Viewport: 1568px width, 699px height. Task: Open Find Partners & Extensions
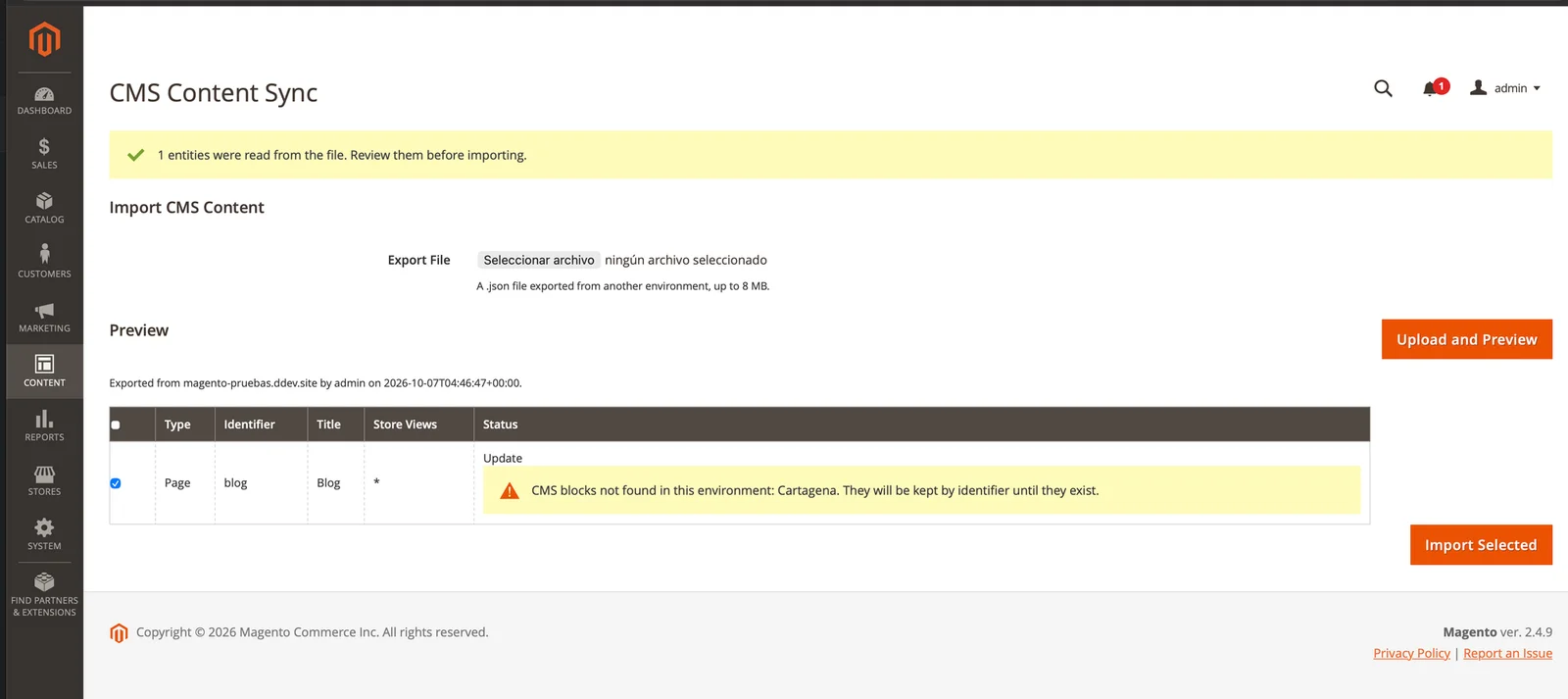[x=44, y=595]
